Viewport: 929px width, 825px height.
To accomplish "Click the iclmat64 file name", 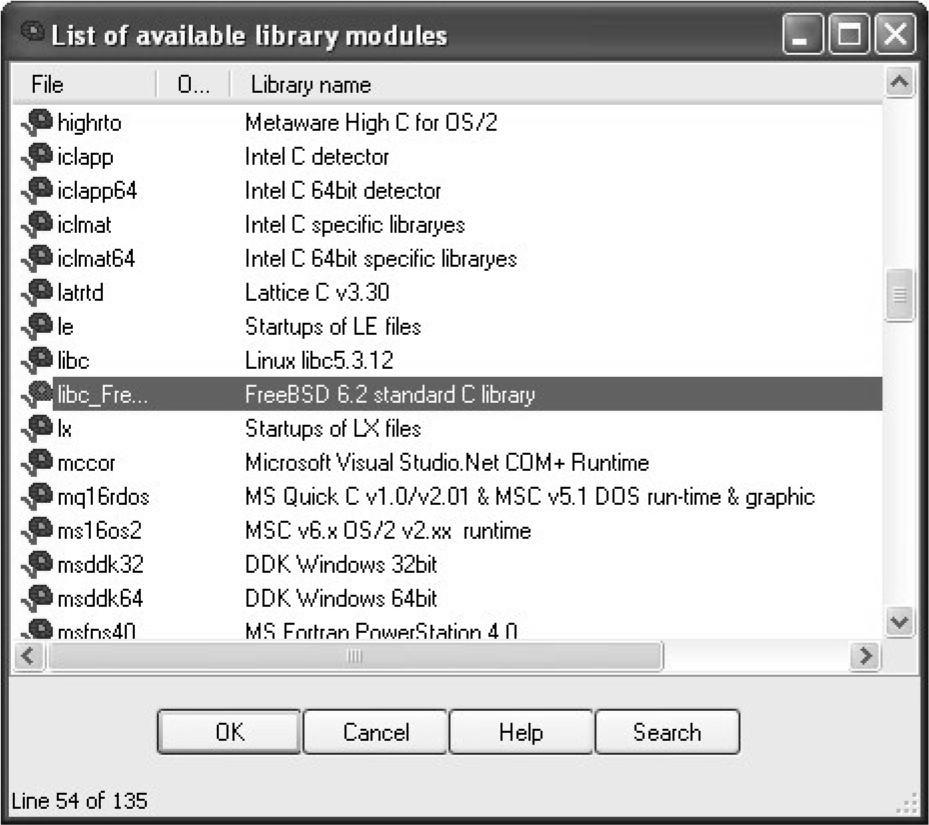I will point(96,258).
